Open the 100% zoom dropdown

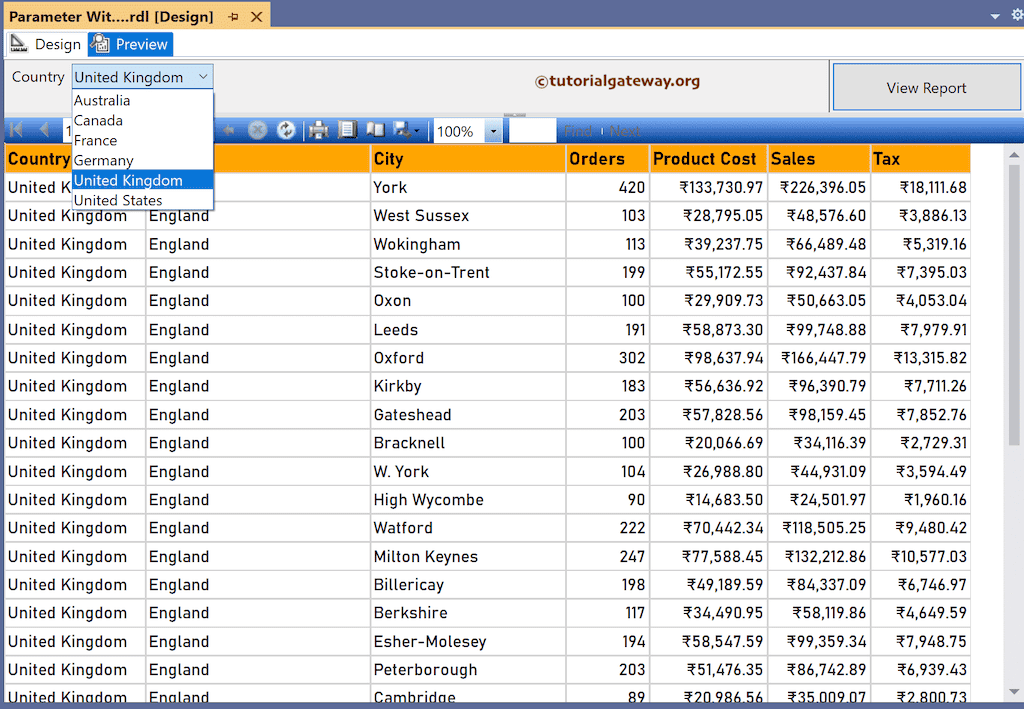493,131
